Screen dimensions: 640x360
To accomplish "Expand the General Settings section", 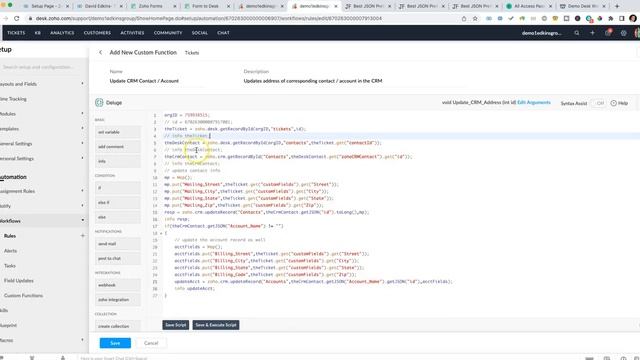I will (x=82, y=143).
